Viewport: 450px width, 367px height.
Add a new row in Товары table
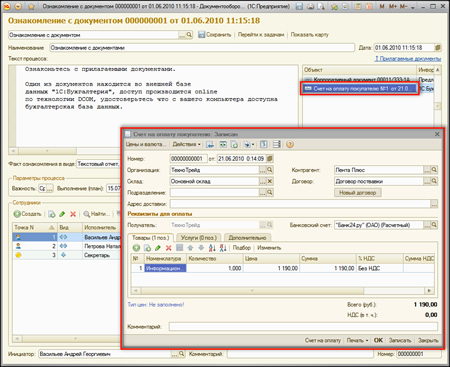[x=136, y=248]
